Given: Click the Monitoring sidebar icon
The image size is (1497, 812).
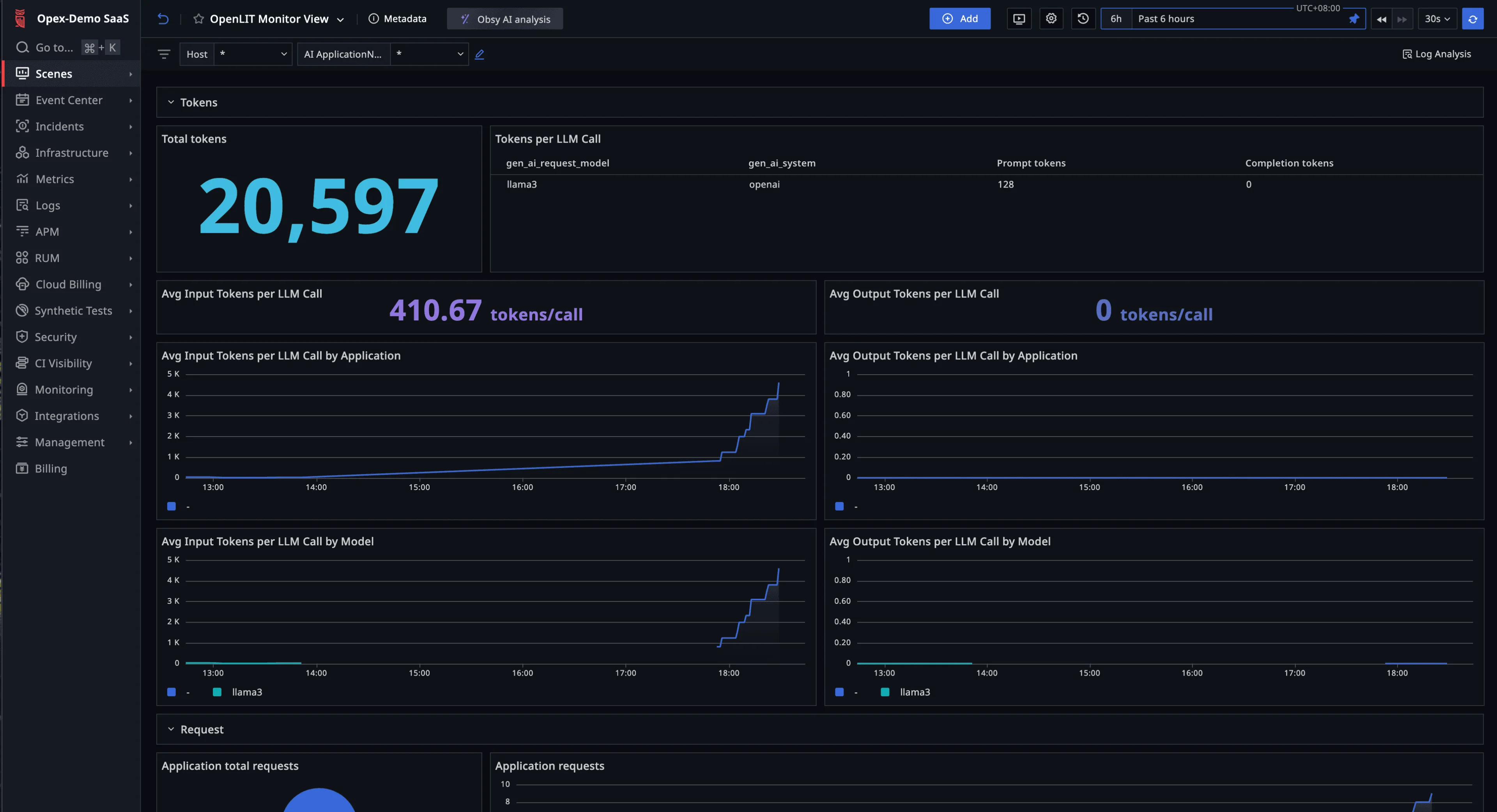Looking at the screenshot, I should 22,389.
